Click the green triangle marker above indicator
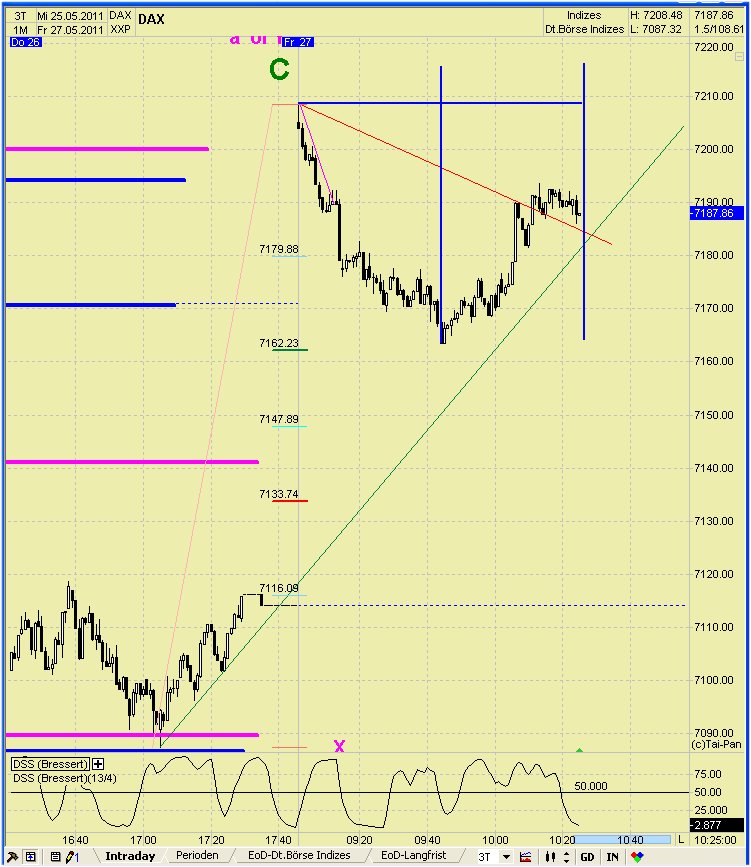 [579, 749]
